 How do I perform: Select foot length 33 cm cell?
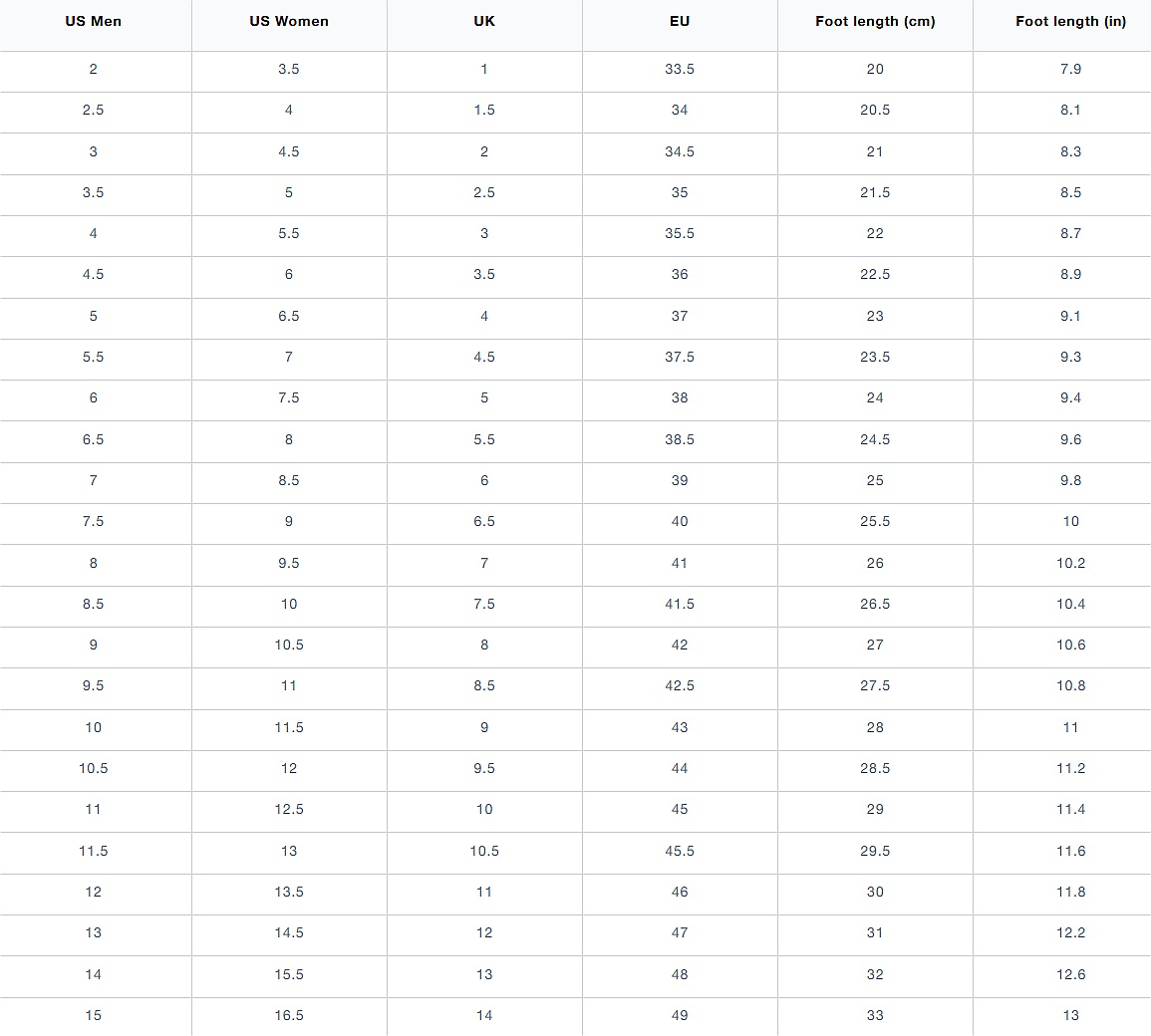pos(875,1015)
